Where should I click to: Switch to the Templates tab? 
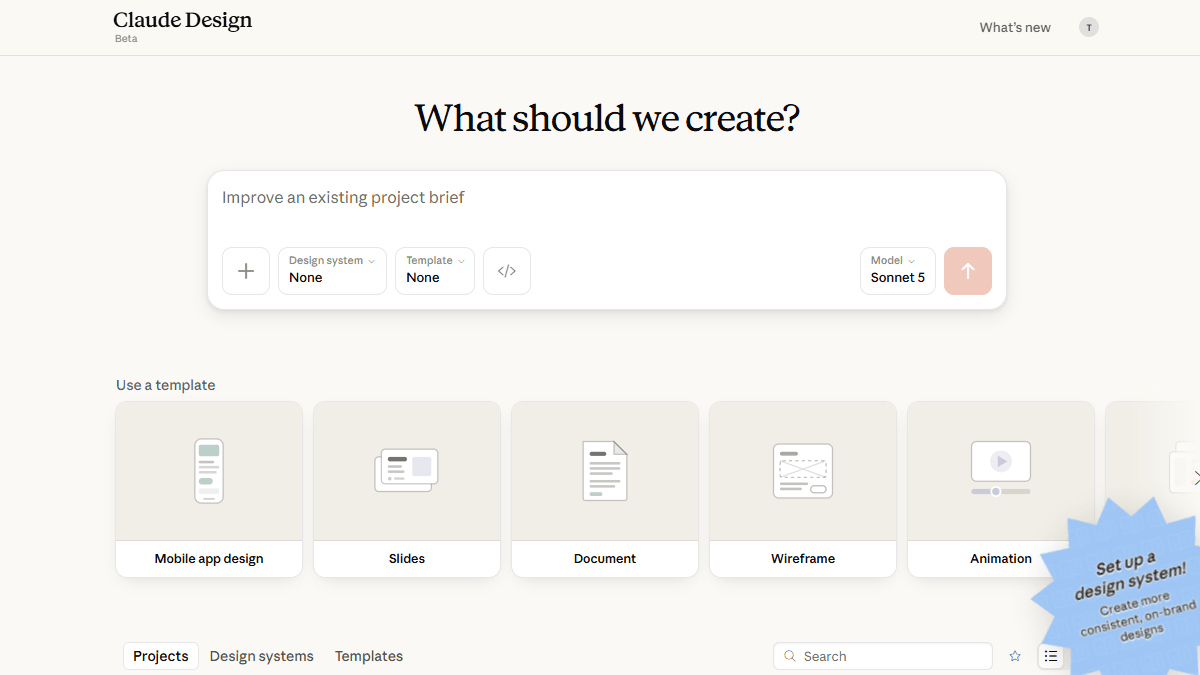click(x=369, y=656)
